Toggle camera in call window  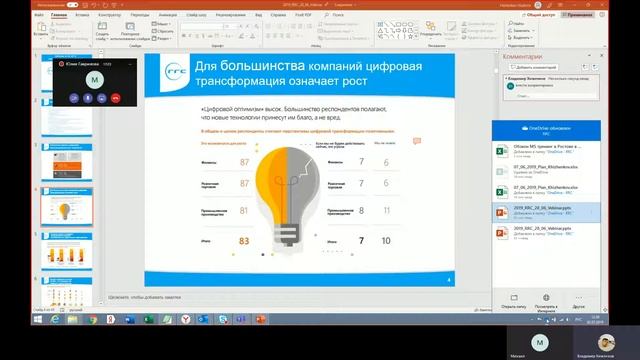tap(74, 98)
